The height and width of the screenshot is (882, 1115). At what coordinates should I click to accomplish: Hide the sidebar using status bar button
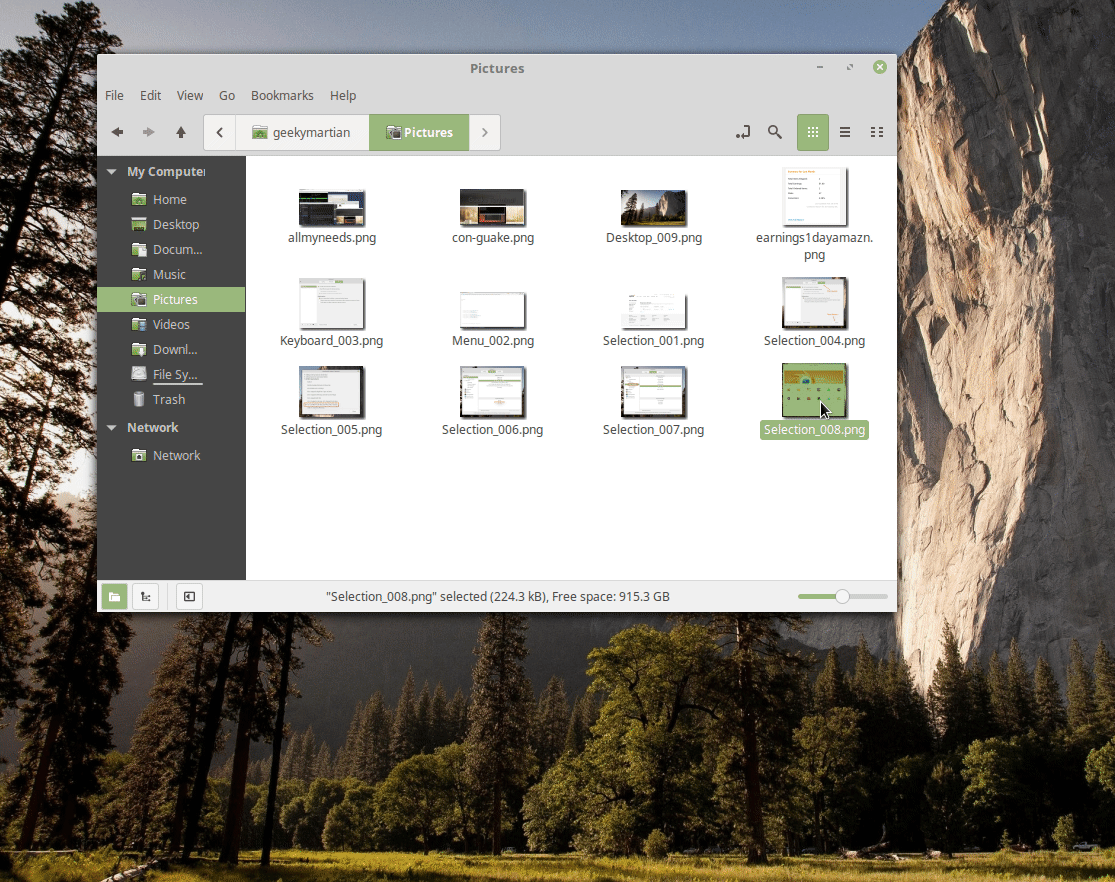pyautogui.click(x=188, y=597)
